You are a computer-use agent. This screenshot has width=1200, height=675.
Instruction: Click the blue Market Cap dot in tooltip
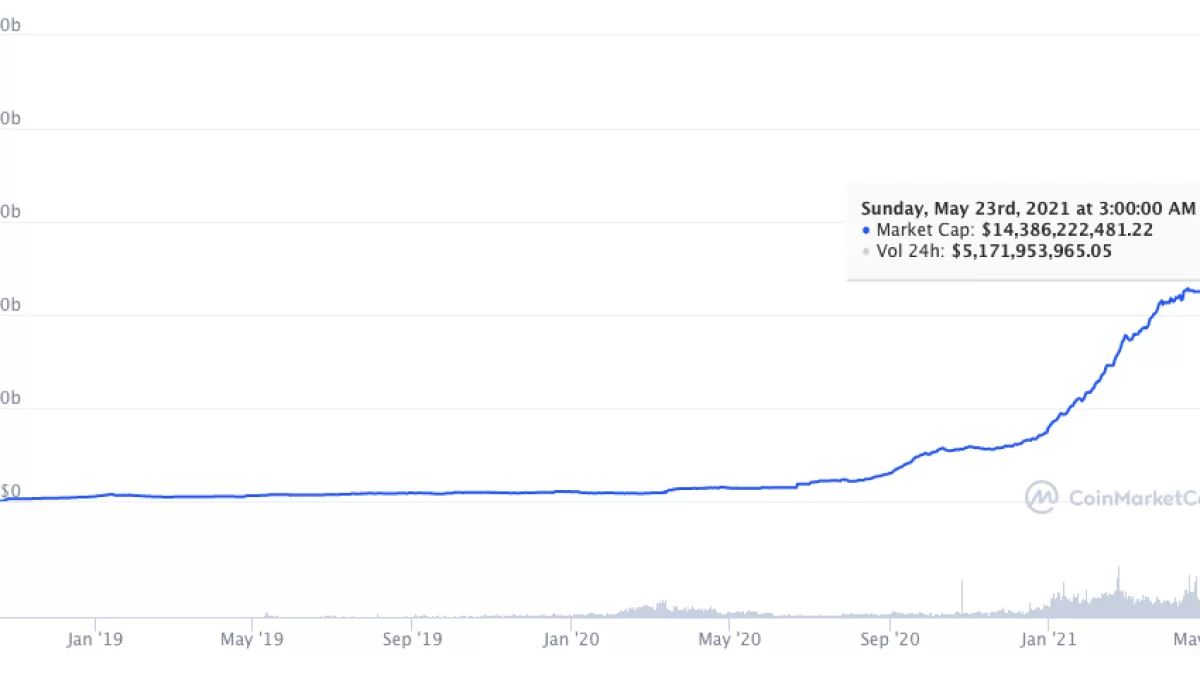pos(866,230)
